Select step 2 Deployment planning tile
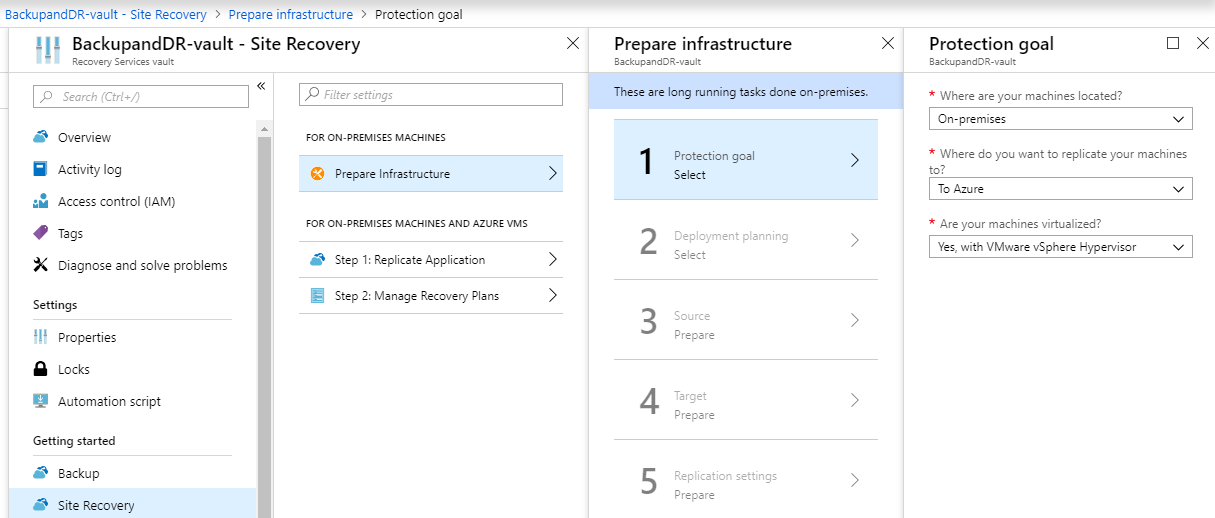The width and height of the screenshot is (1215, 518). [746, 240]
